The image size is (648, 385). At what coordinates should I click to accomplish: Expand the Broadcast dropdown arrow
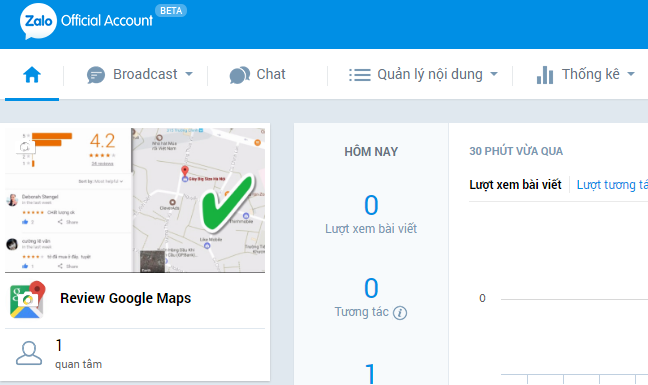(x=189, y=74)
